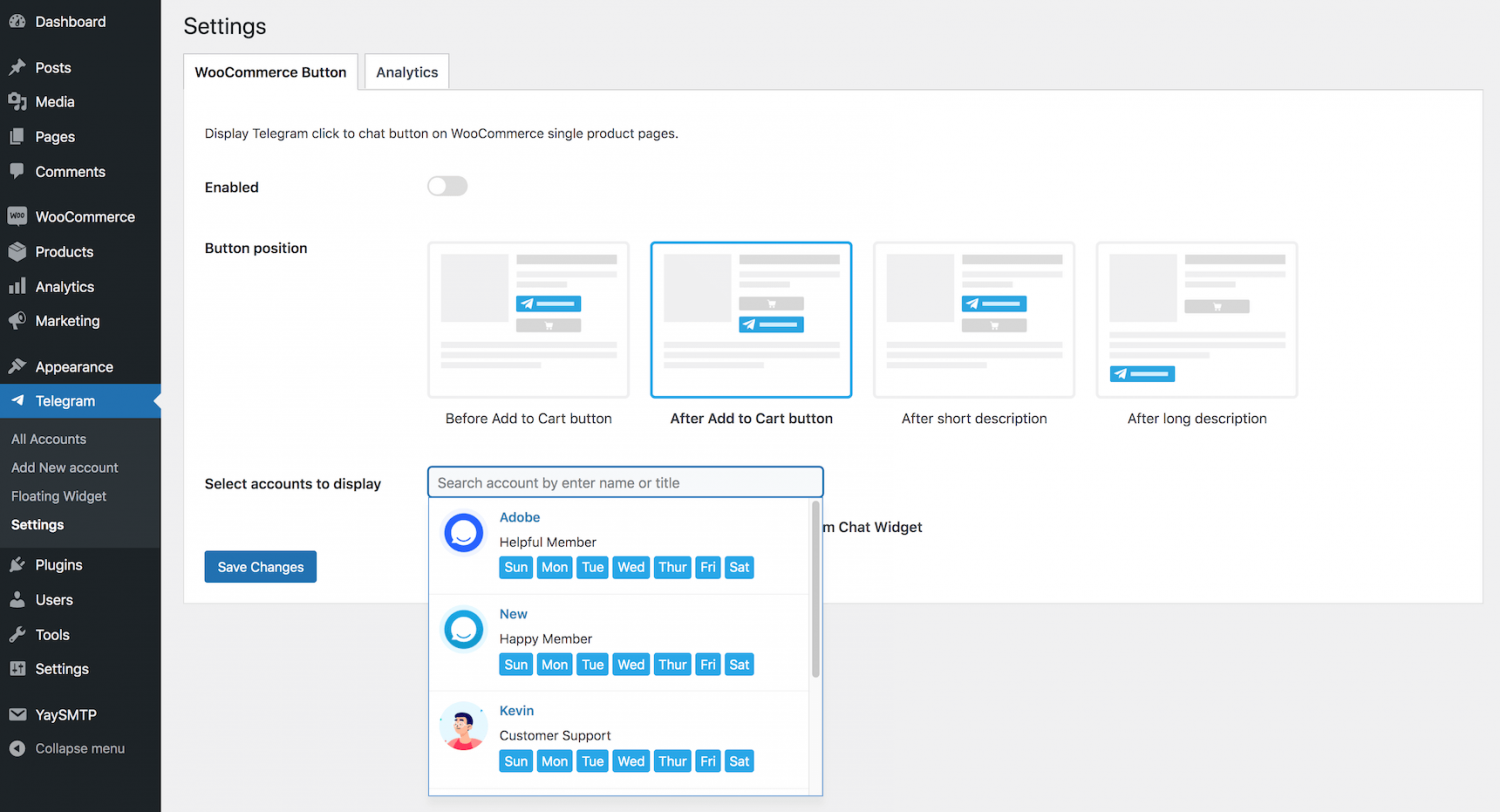Click the Products box icon
Viewport: 1500px width, 812px height.
(17, 252)
